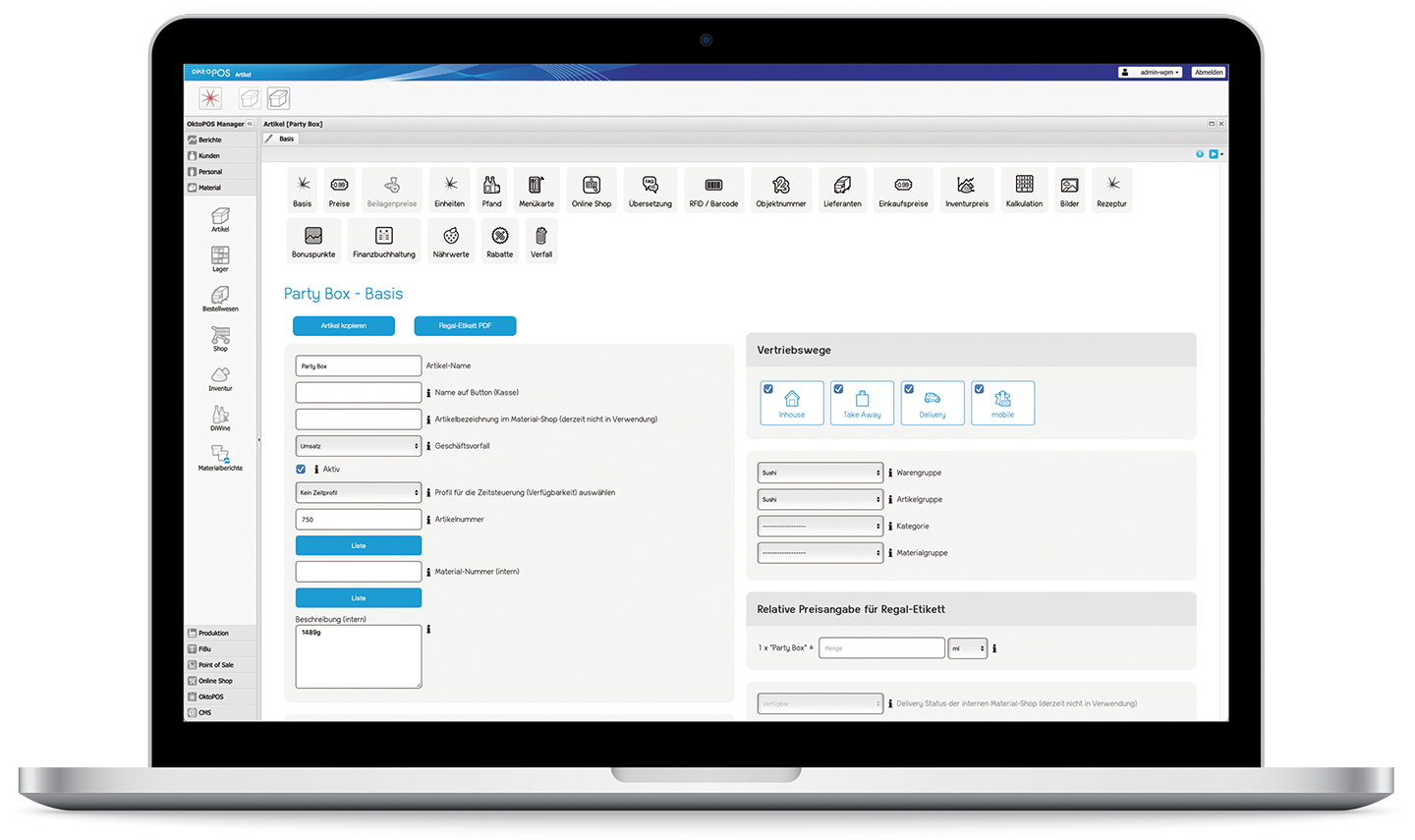Expand the Warengruppe dropdown set to Sushi
1415x840 pixels.
click(x=820, y=472)
